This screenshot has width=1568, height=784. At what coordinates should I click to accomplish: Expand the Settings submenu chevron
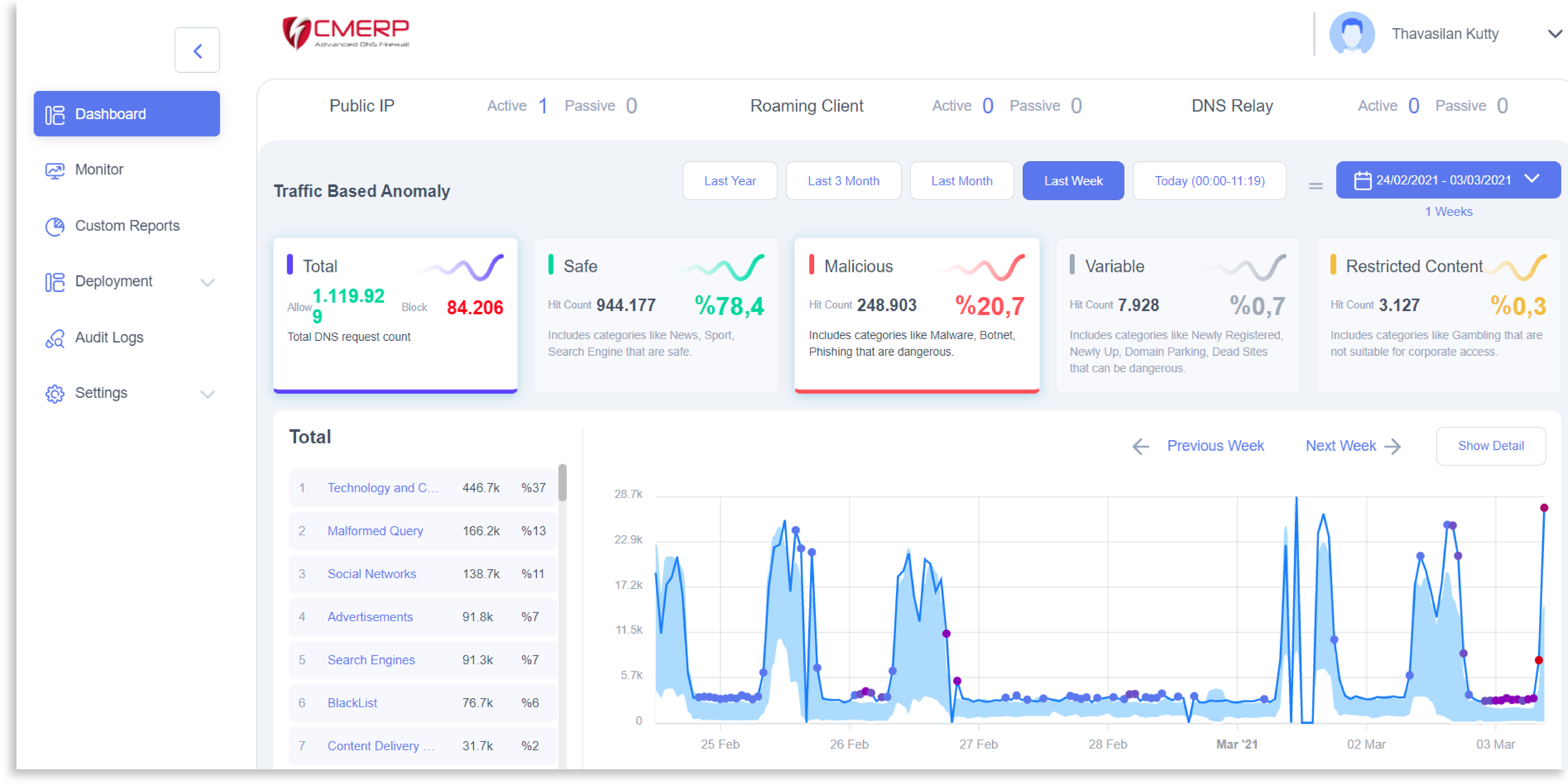pyautogui.click(x=208, y=394)
